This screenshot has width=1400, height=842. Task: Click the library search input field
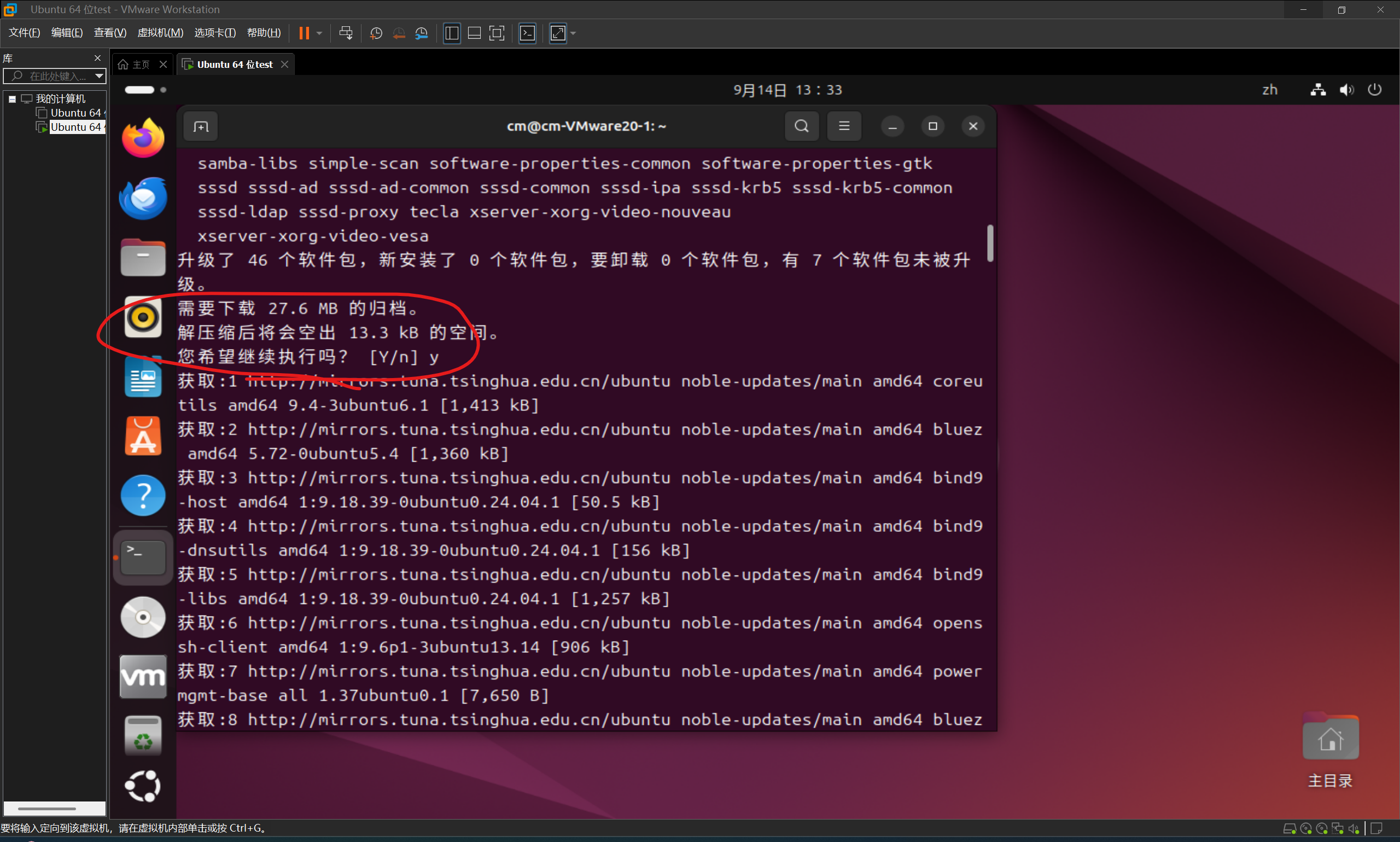57,76
